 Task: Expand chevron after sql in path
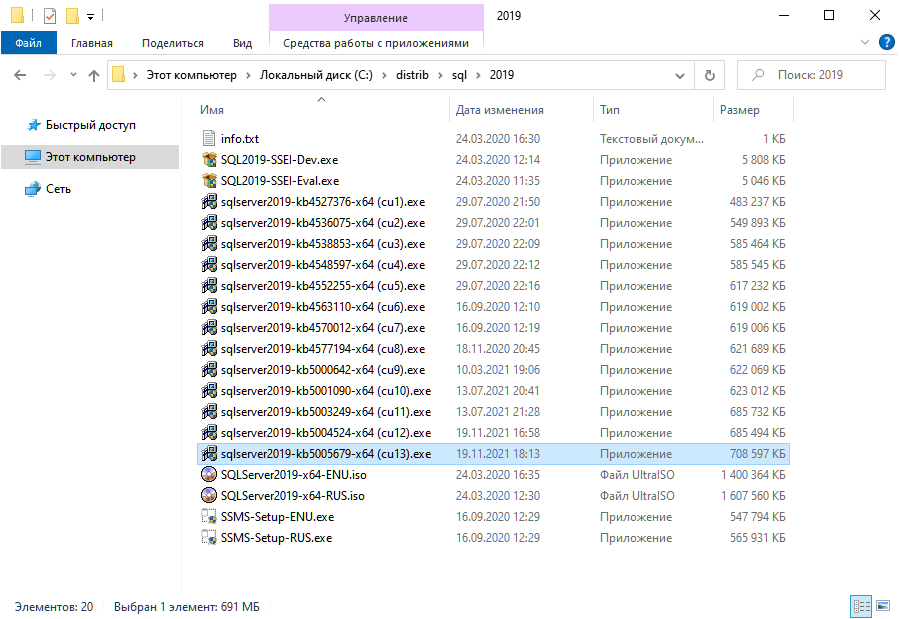click(478, 75)
